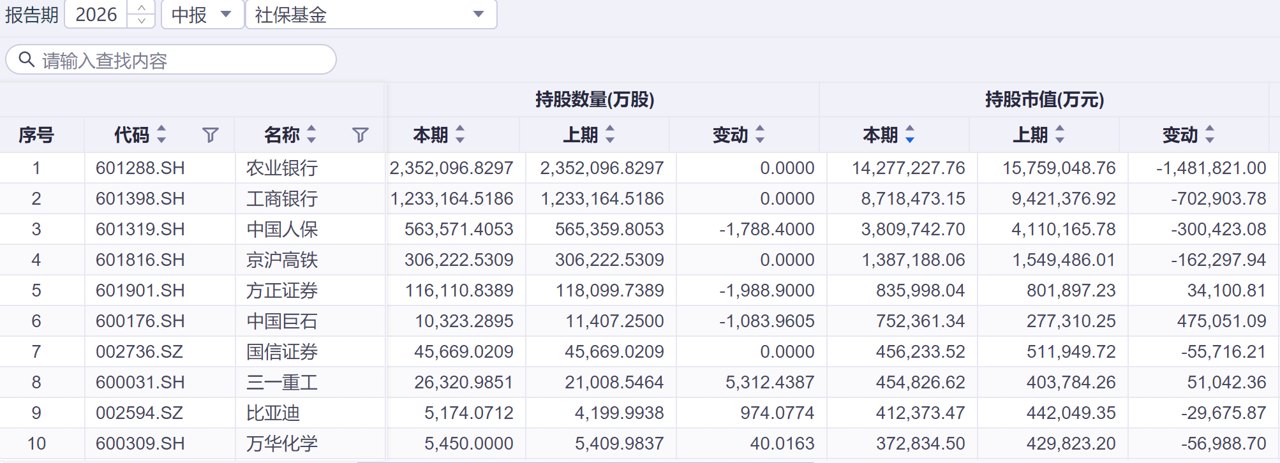Click the filter icon in 名称 column
1280x463 pixels.
click(361, 135)
